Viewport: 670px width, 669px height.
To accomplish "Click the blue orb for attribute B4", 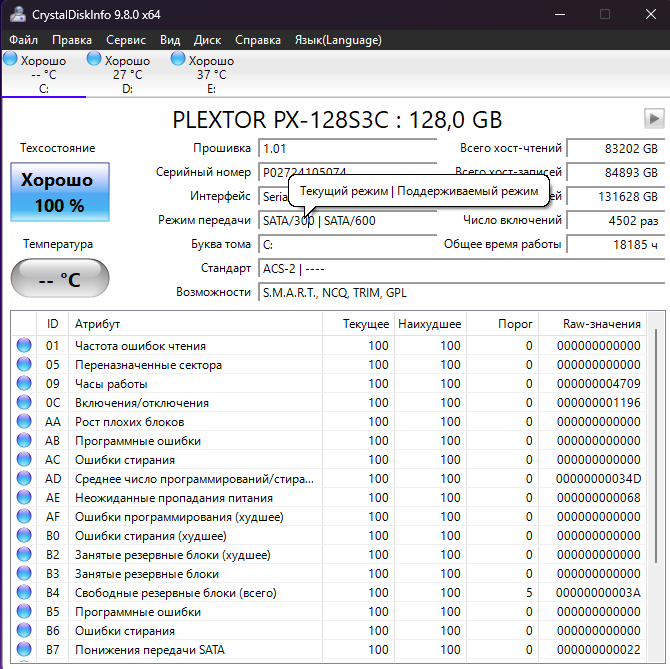I will [24, 593].
